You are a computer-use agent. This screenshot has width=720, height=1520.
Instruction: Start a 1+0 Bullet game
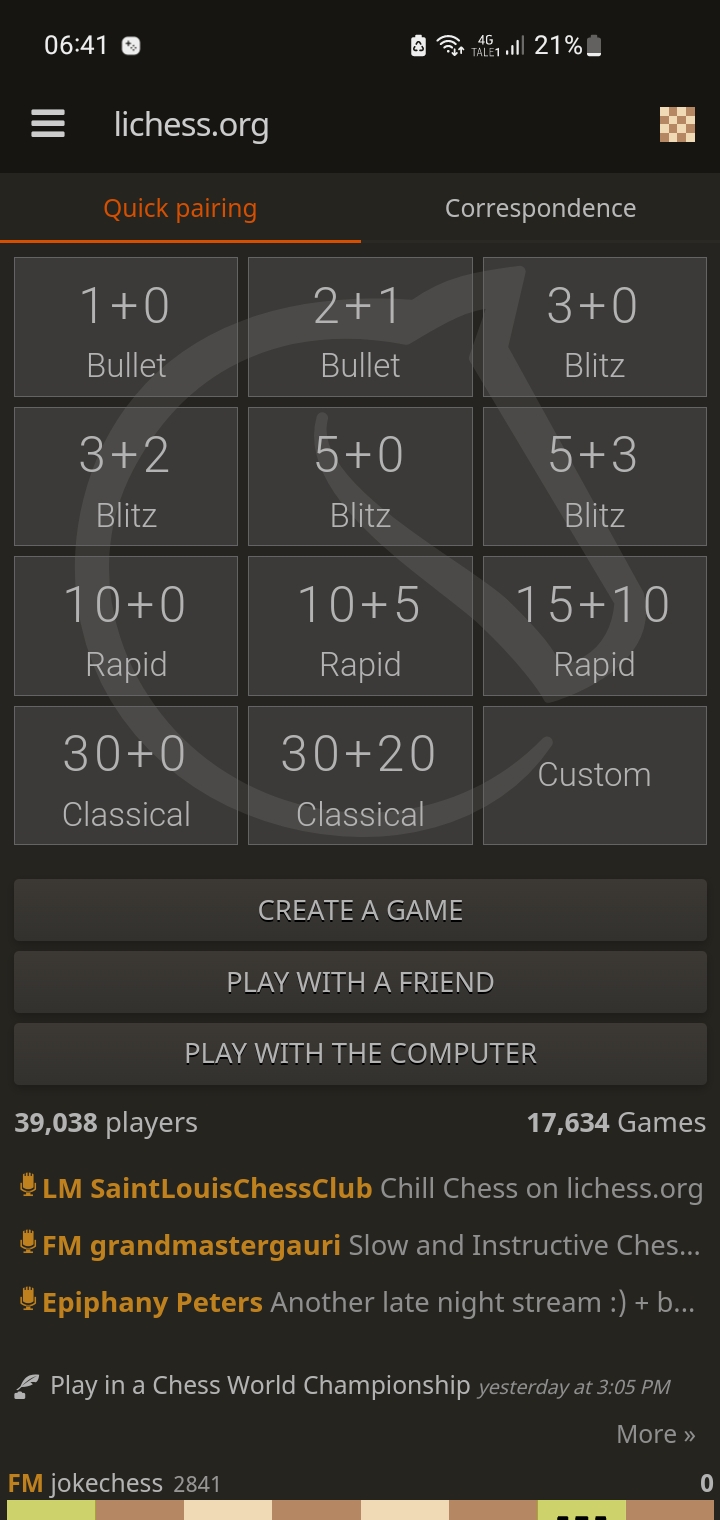pyautogui.click(x=125, y=326)
